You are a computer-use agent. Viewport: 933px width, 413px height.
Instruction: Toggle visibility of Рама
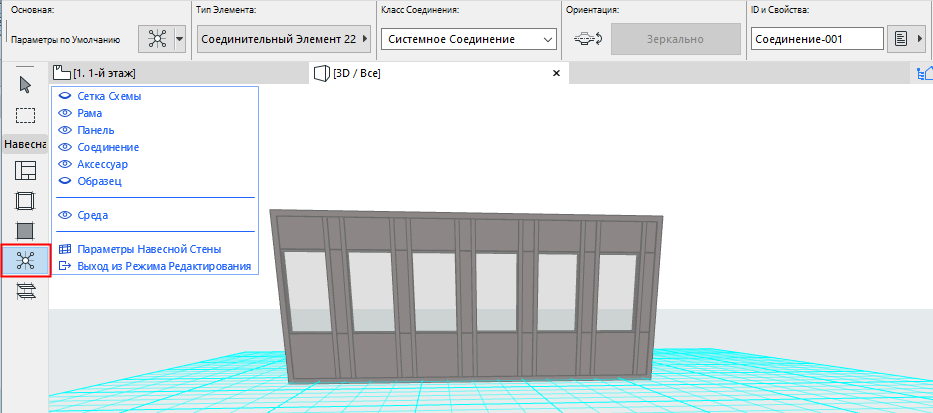64,113
